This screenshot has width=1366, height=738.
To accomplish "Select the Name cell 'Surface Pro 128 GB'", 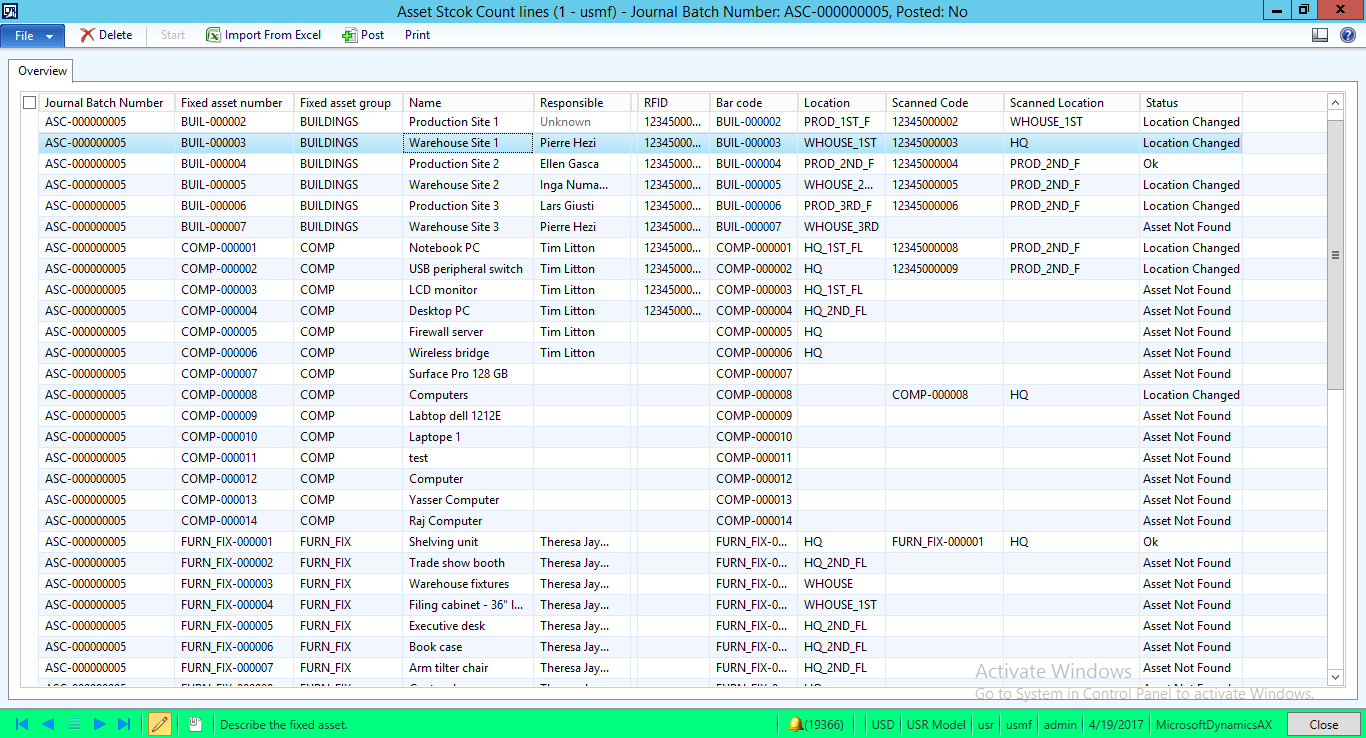I will pos(458,374).
